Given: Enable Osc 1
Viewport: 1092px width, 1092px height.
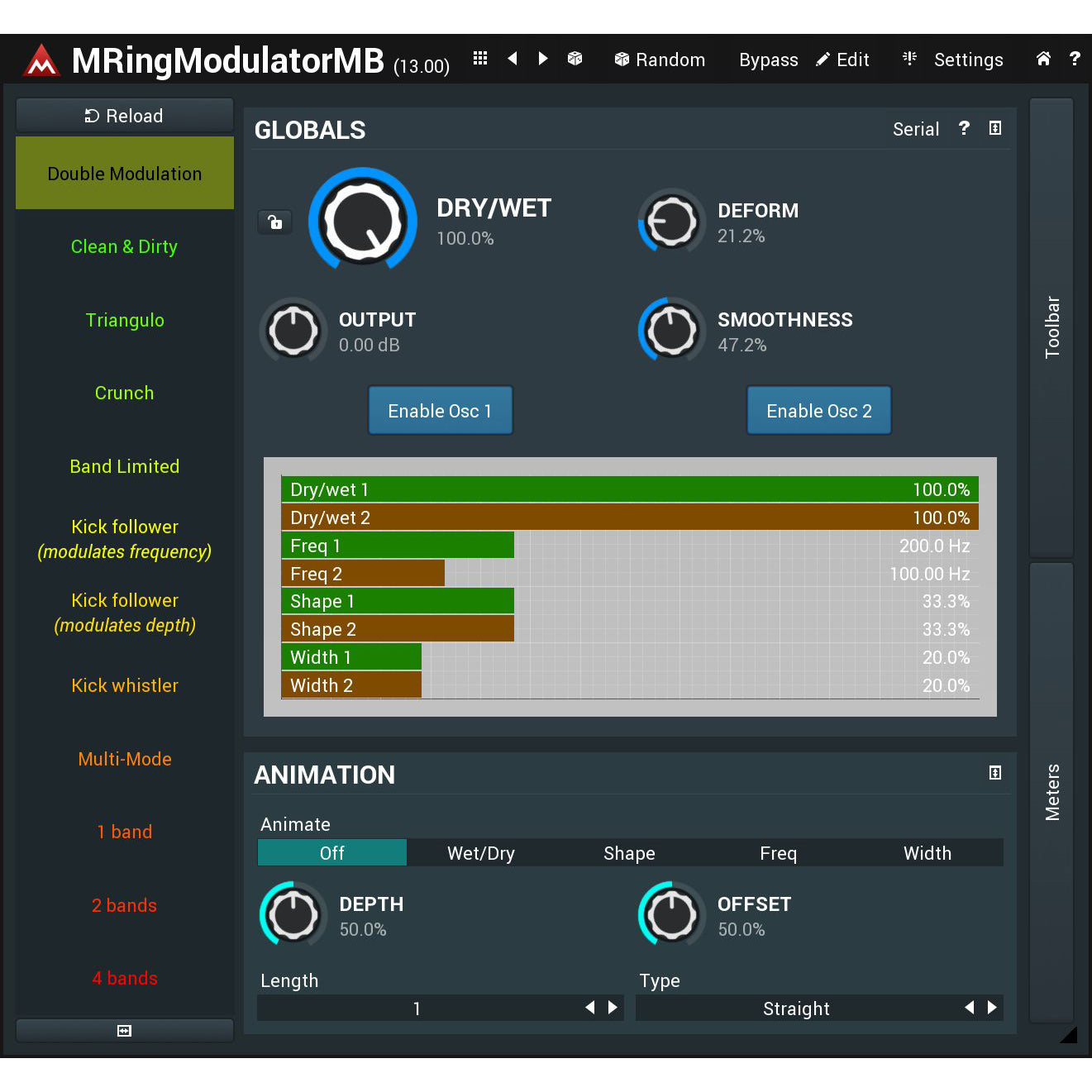Looking at the screenshot, I should tap(440, 410).
